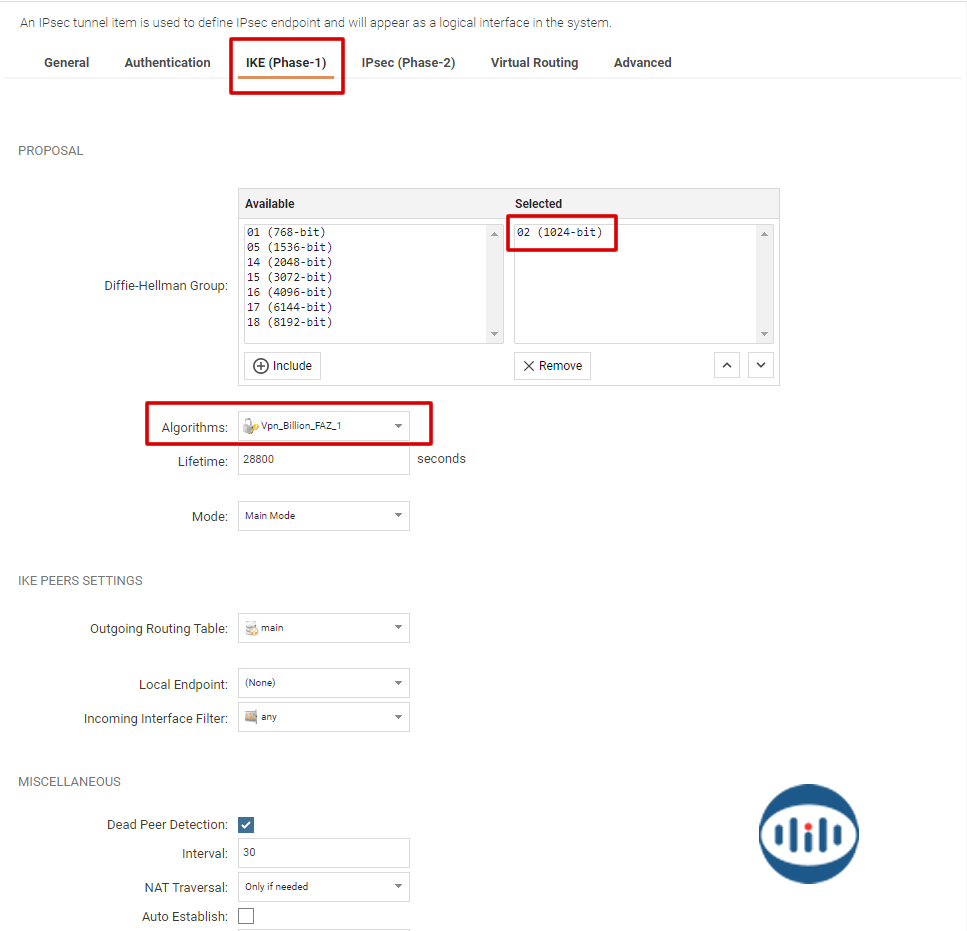The width and height of the screenshot is (967, 931).
Task: Move selected group down with arrow
Action: (x=761, y=366)
